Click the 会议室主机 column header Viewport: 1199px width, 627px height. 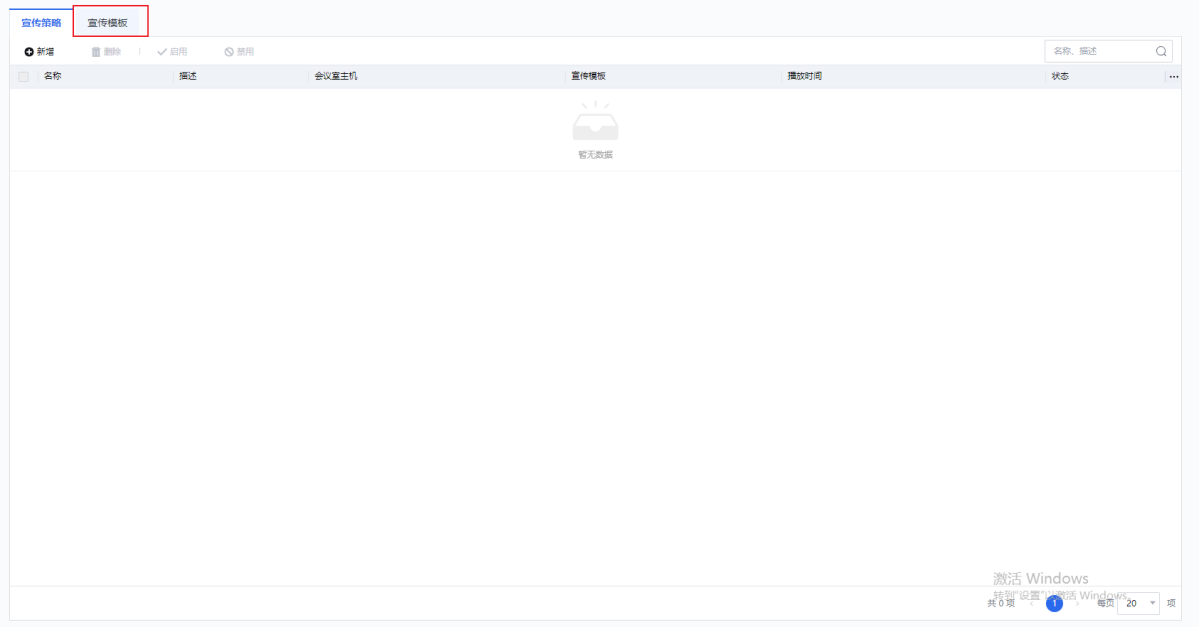tap(335, 77)
